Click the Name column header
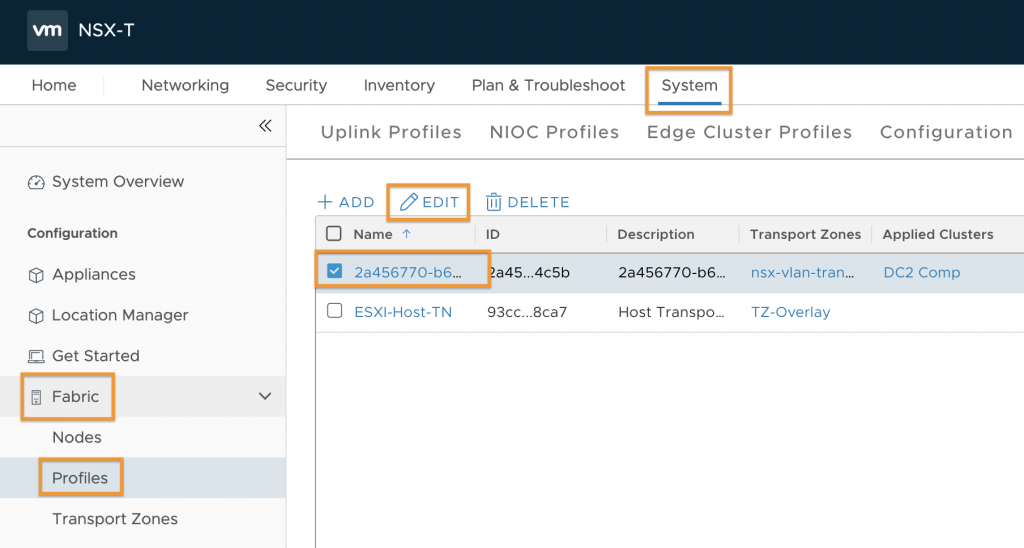 tap(373, 234)
